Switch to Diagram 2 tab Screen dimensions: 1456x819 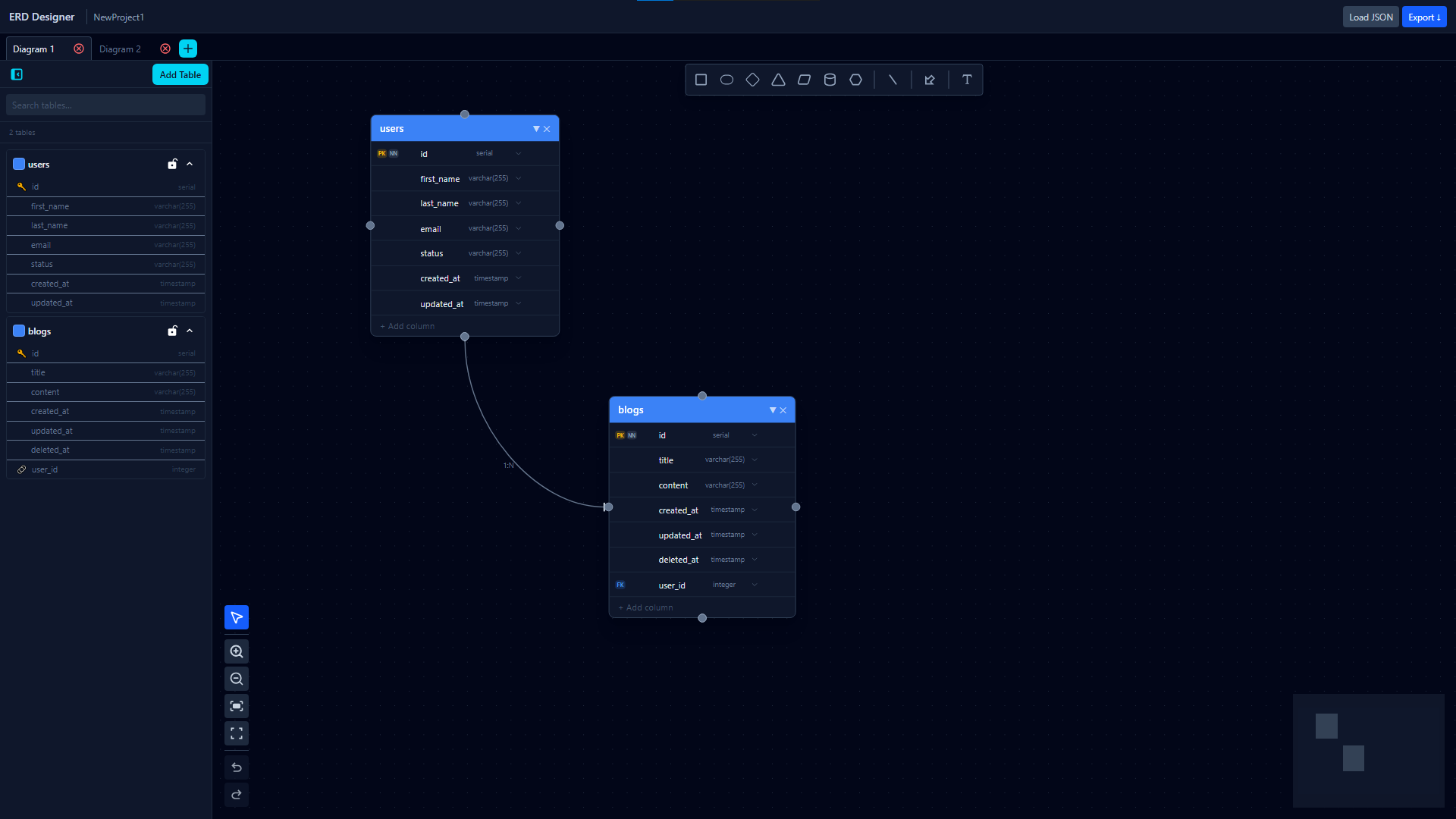pyautogui.click(x=120, y=49)
